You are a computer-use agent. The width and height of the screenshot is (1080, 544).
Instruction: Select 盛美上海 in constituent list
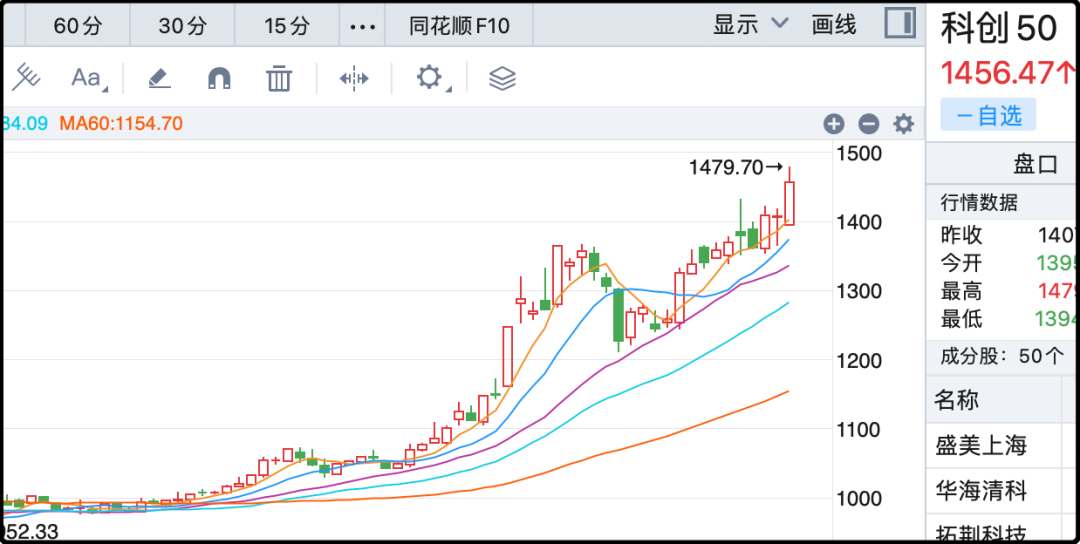pos(981,445)
